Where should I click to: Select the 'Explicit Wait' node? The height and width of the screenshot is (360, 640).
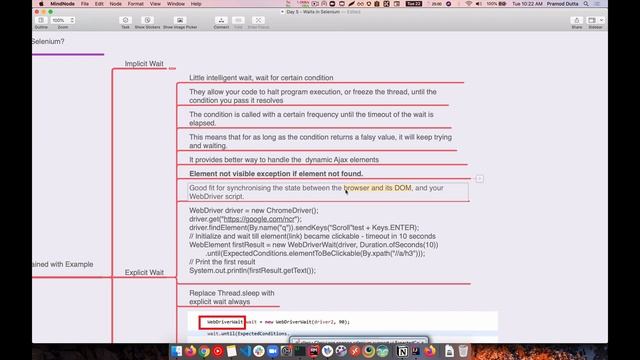(144, 272)
